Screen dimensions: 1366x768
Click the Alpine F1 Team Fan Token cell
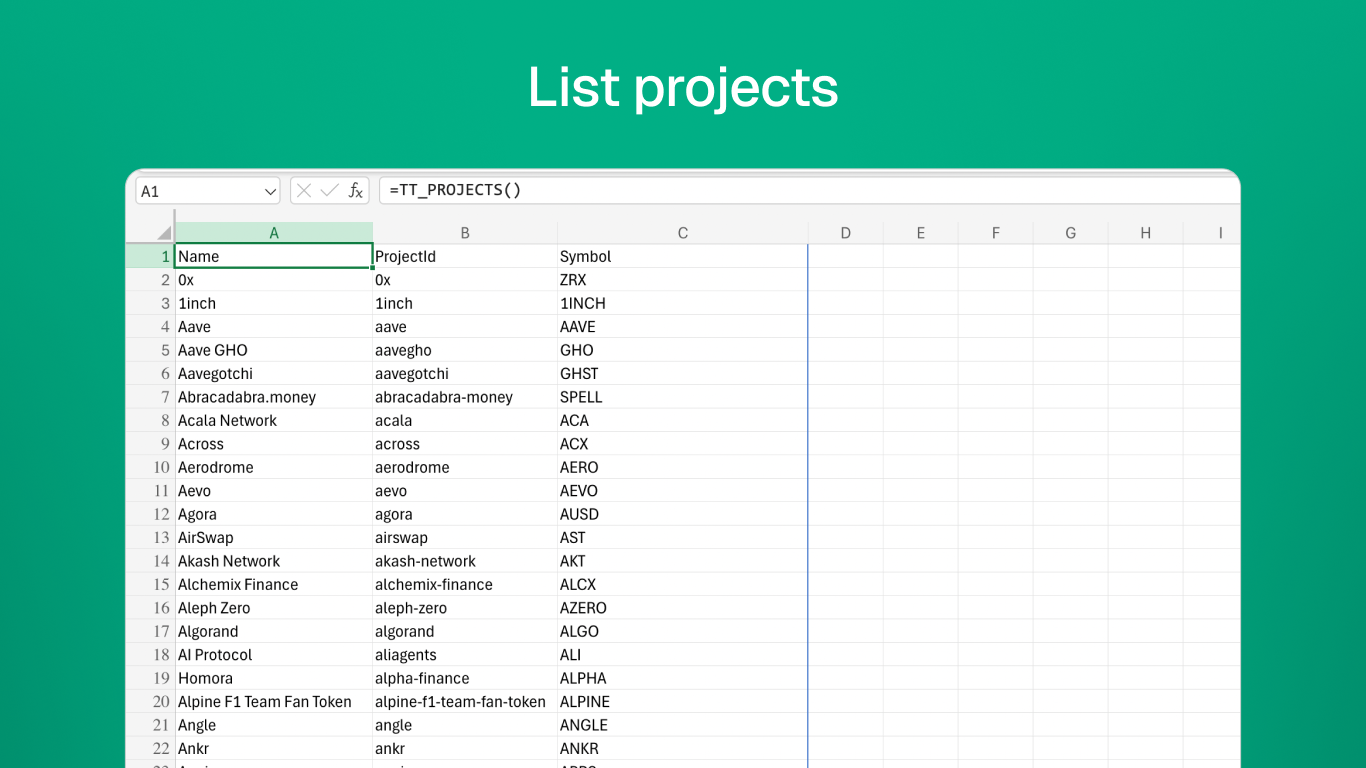click(274, 701)
